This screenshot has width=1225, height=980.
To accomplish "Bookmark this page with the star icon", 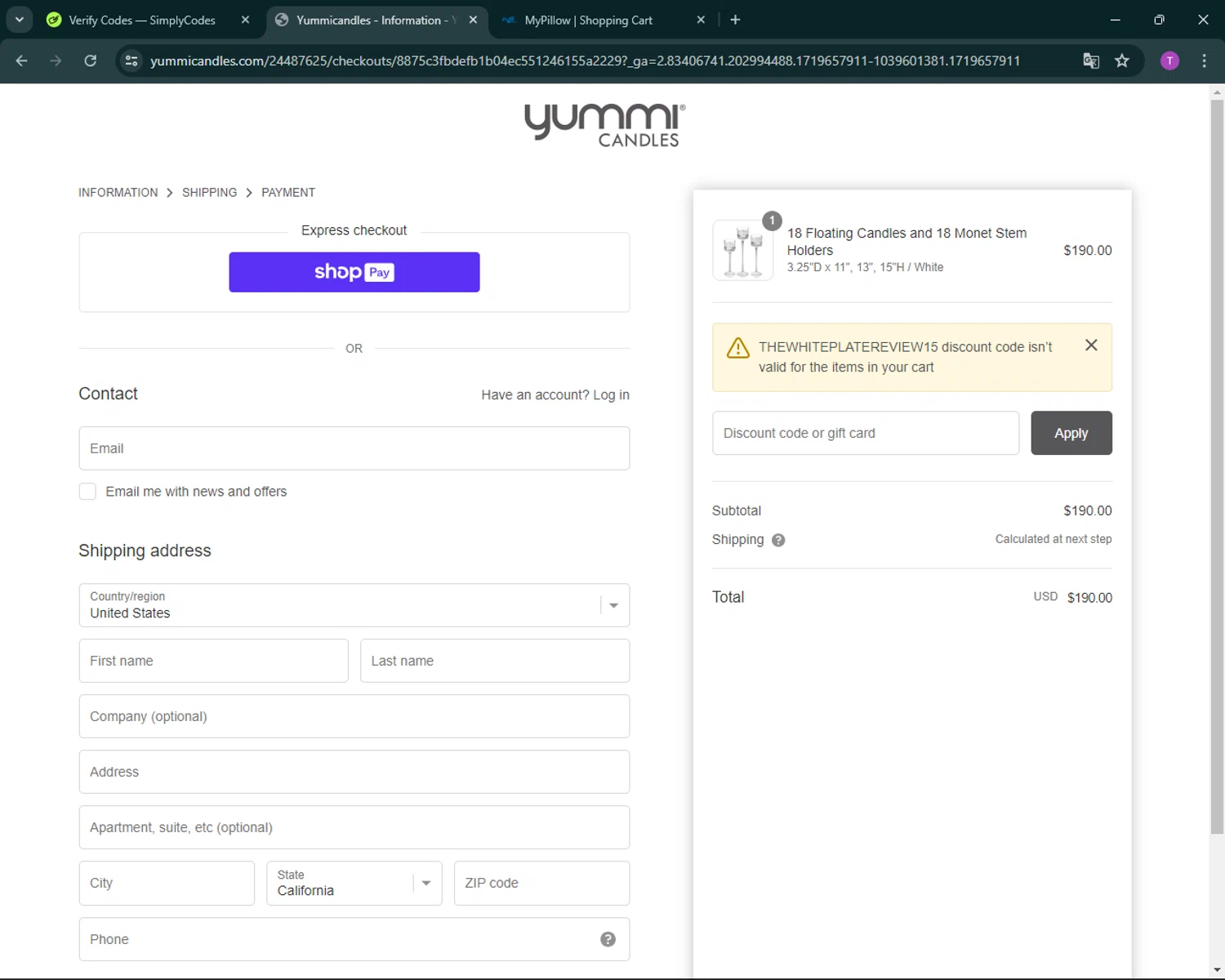I will [x=1123, y=60].
